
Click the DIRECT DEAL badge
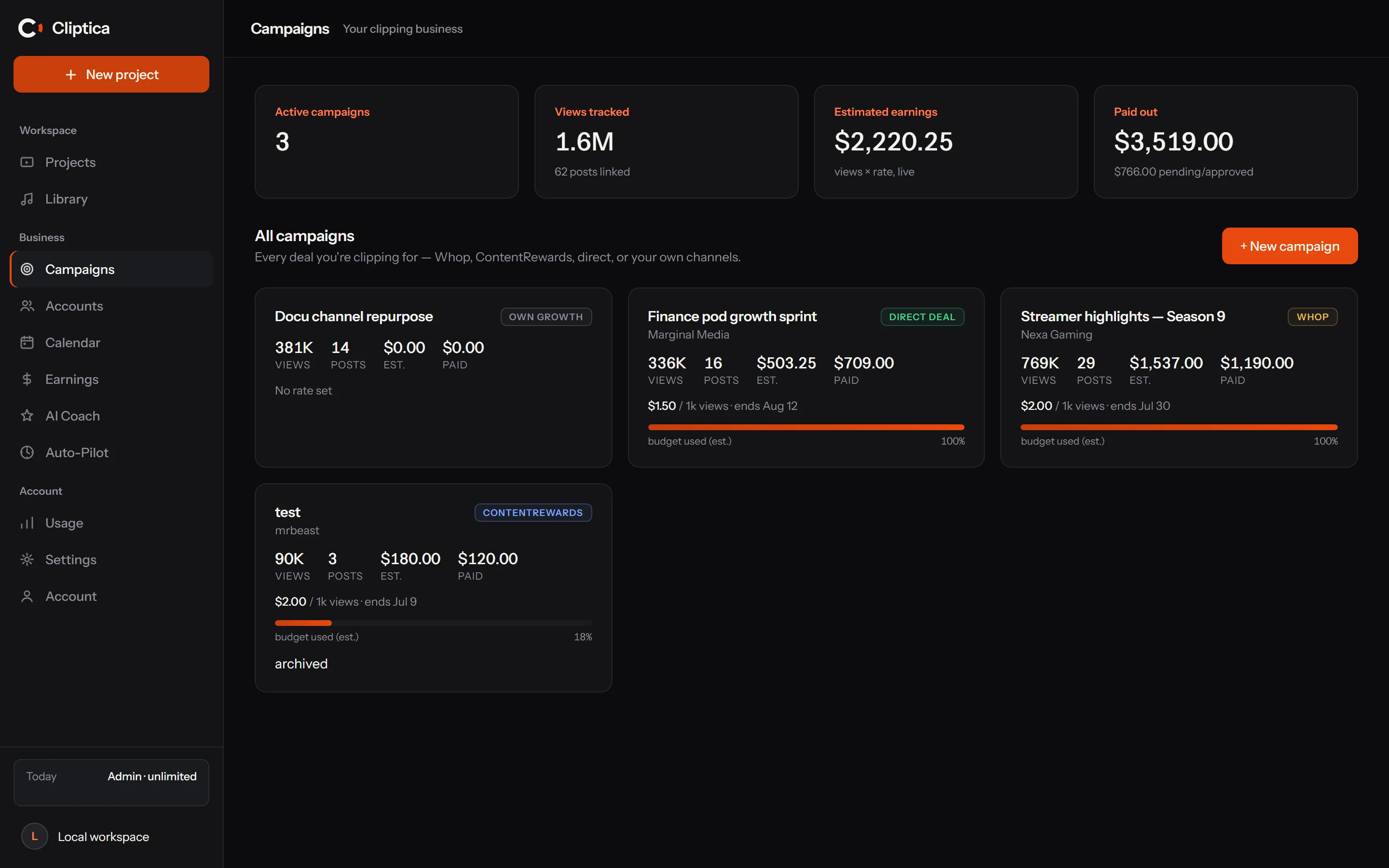point(922,317)
